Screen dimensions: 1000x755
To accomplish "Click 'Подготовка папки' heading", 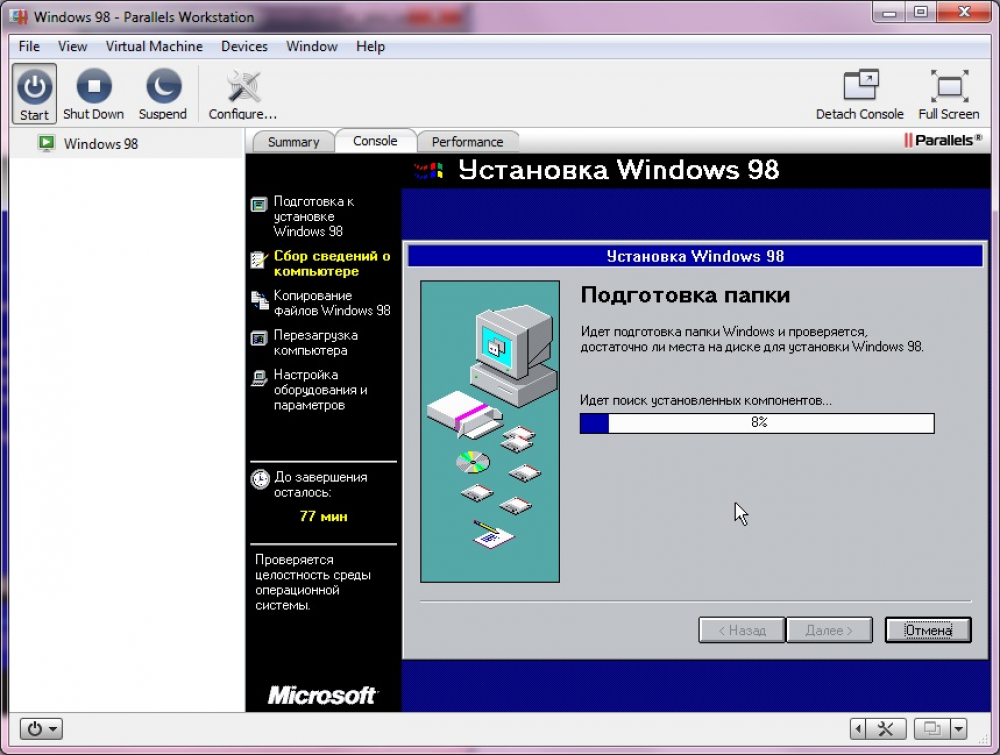I will pyautogui.click(x=685, y=295).
